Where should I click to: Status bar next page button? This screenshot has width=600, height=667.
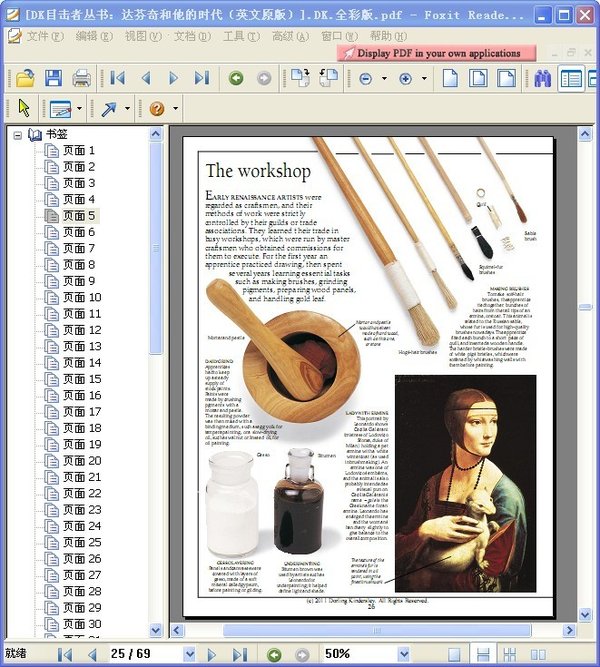click(x=211, y=655)
